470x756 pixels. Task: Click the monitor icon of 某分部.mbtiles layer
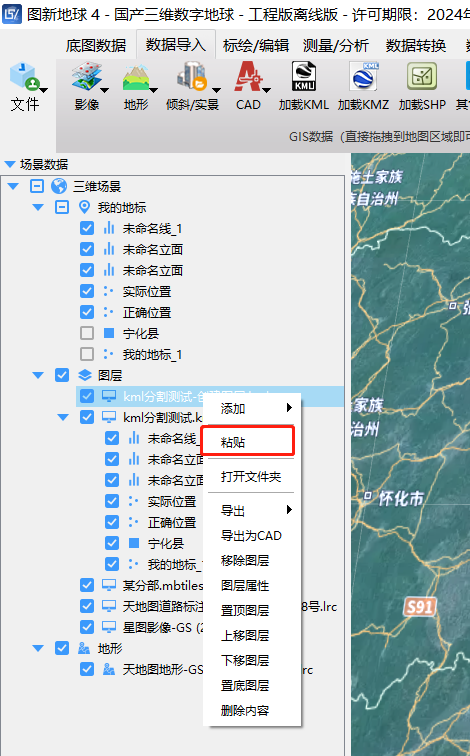(109, 585)
